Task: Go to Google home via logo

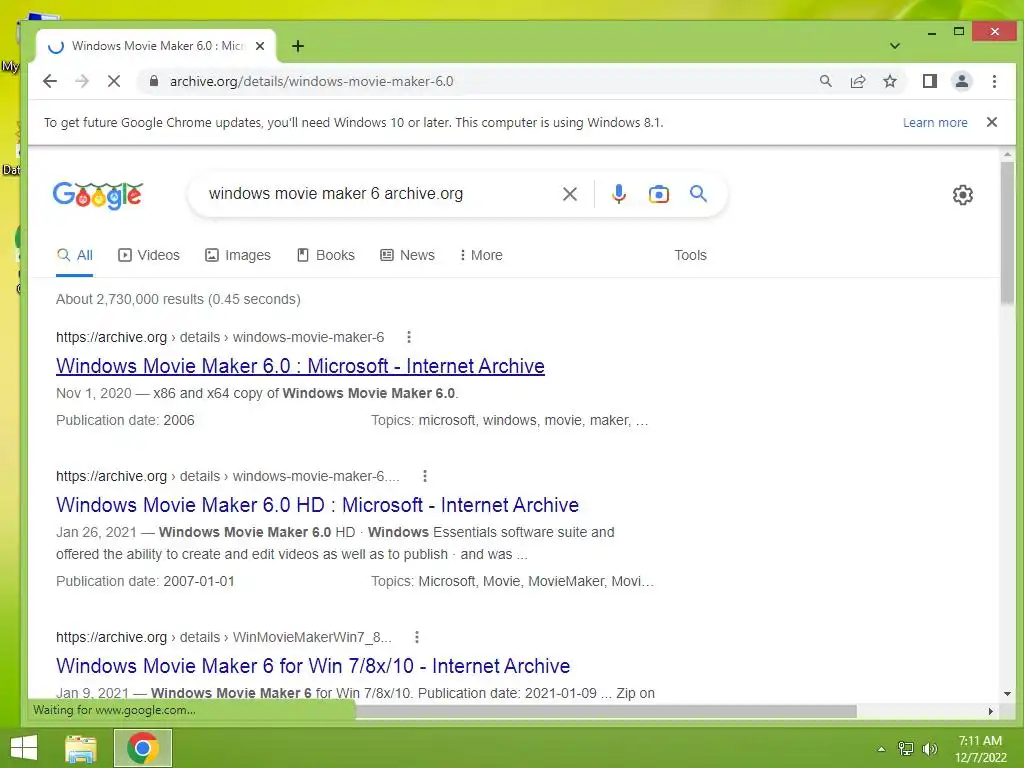Action: (x=97, y=194)
